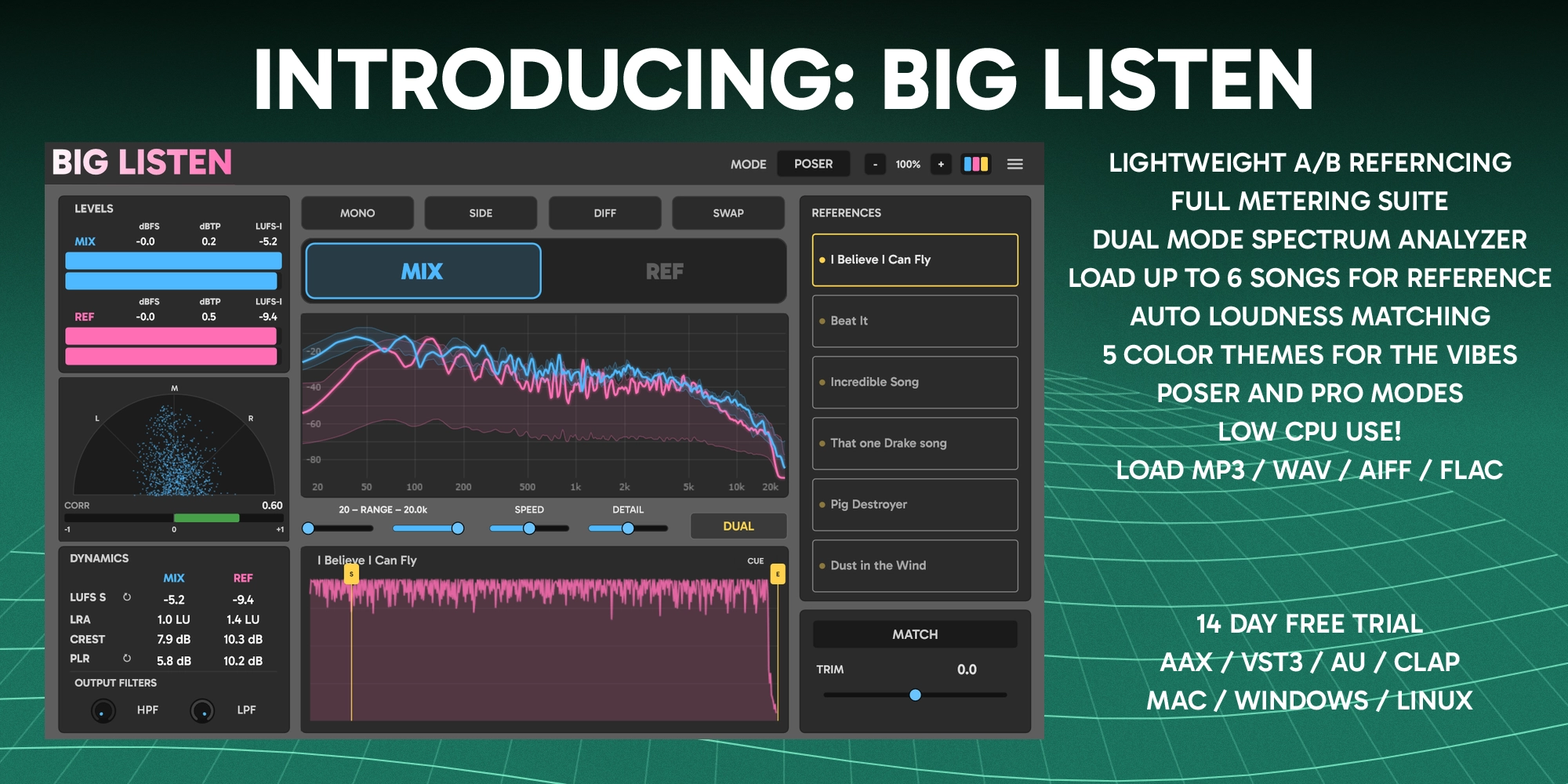Click the MIX LUFS-I value -5.2
Viewport: 1568px width, 784px height.
click(268, 241)
